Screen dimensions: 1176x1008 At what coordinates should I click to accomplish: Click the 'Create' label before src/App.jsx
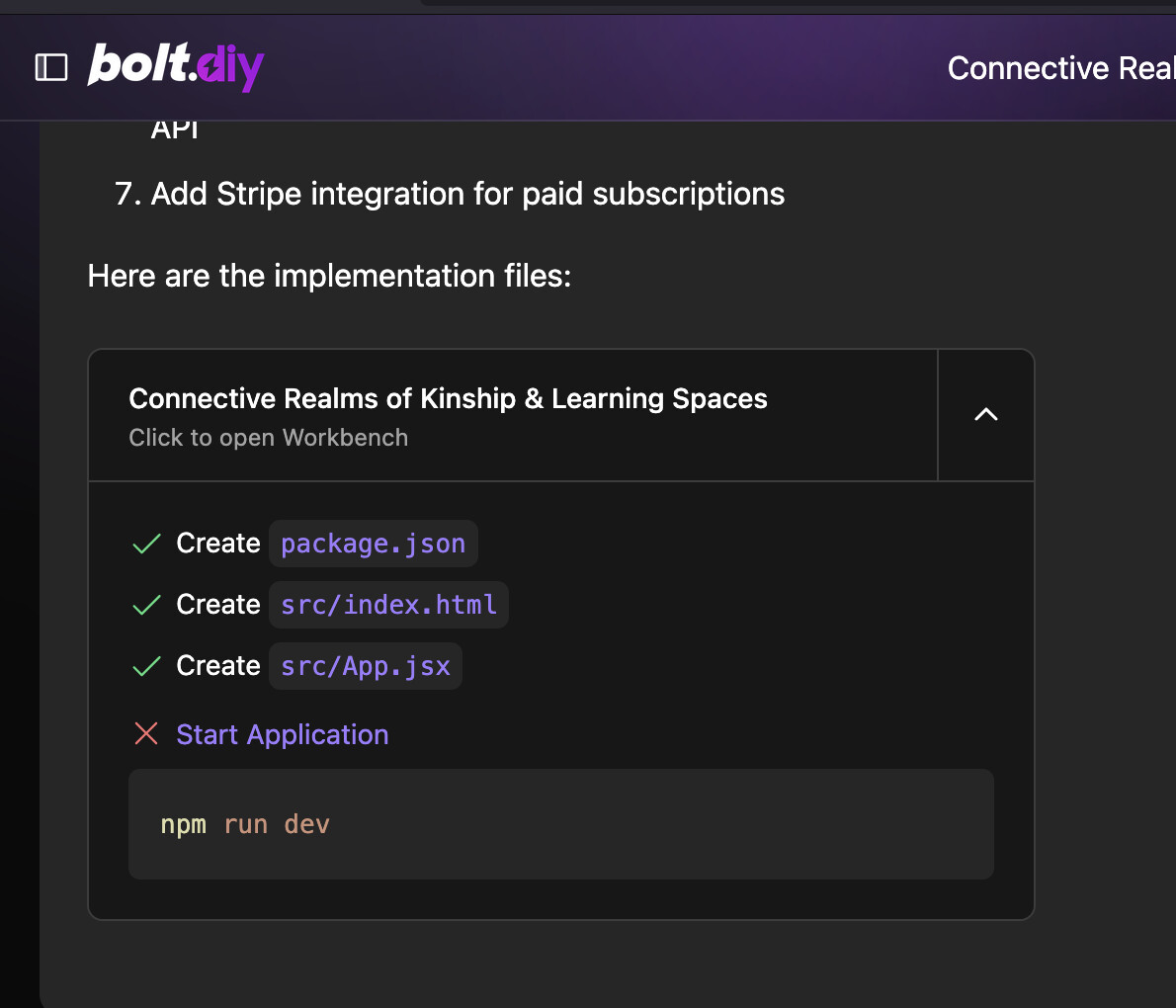(x=218, y=666)
